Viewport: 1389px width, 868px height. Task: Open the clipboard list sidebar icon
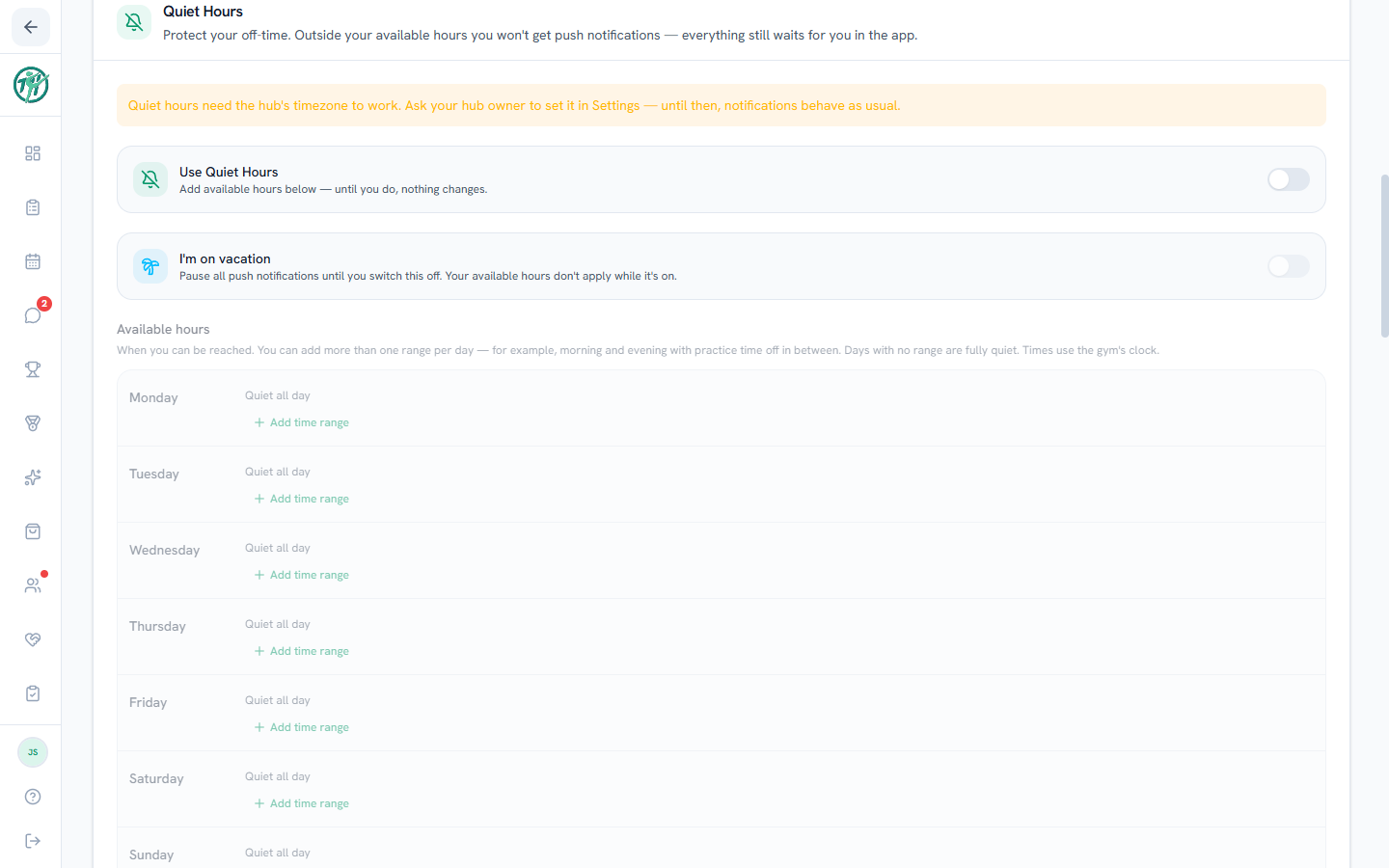click(x=33, y=207)
